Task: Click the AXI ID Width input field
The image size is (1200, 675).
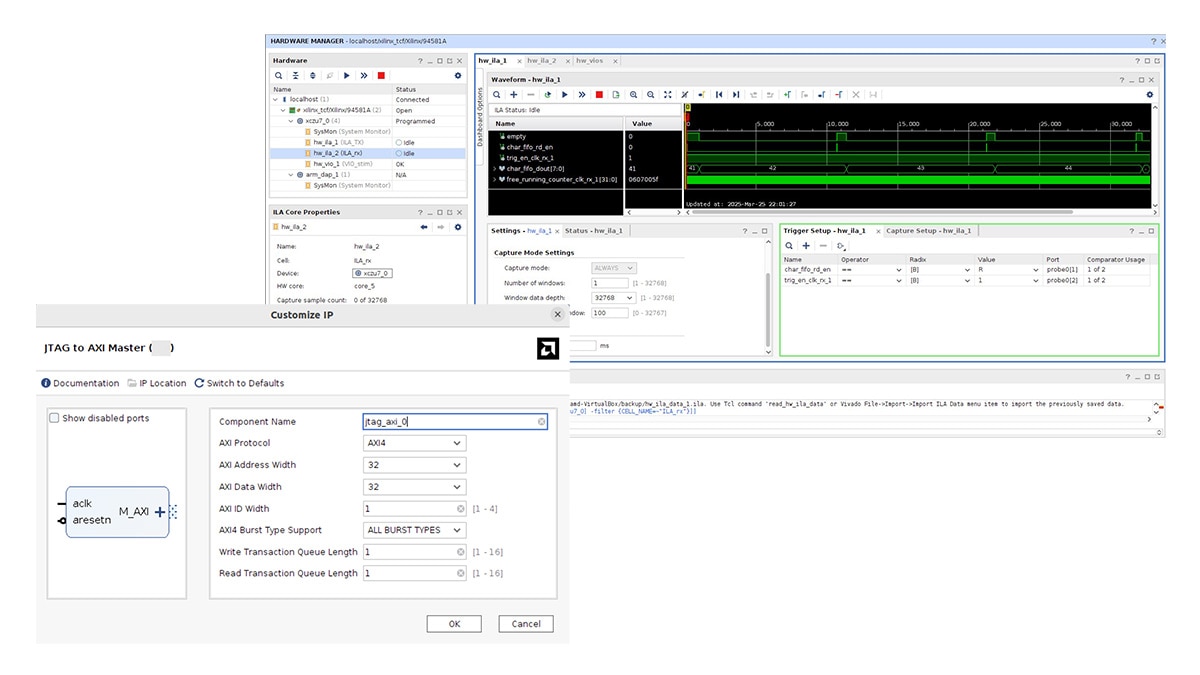Action: (x=414, y=508)
